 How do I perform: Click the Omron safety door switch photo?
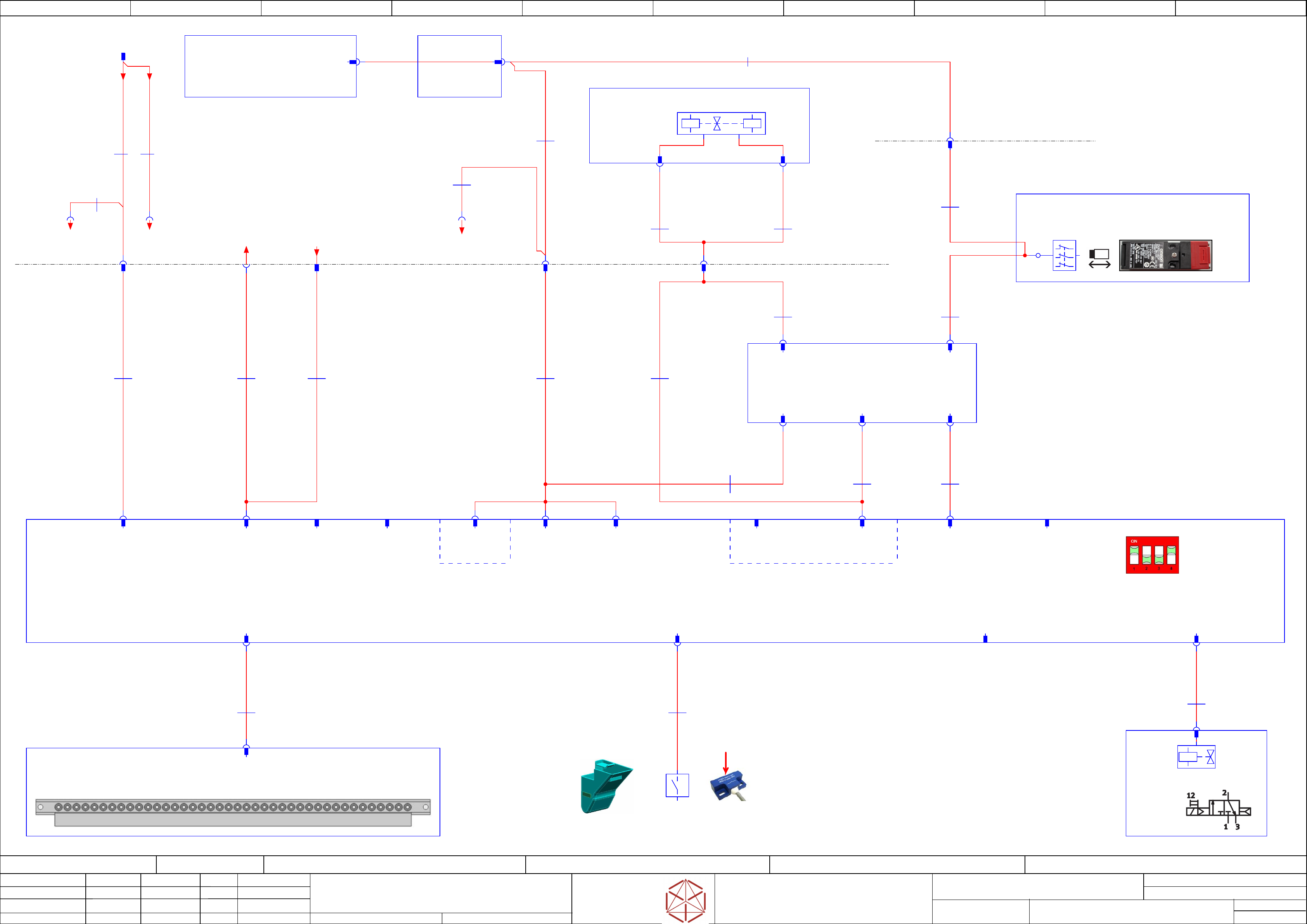[1165, 255]
